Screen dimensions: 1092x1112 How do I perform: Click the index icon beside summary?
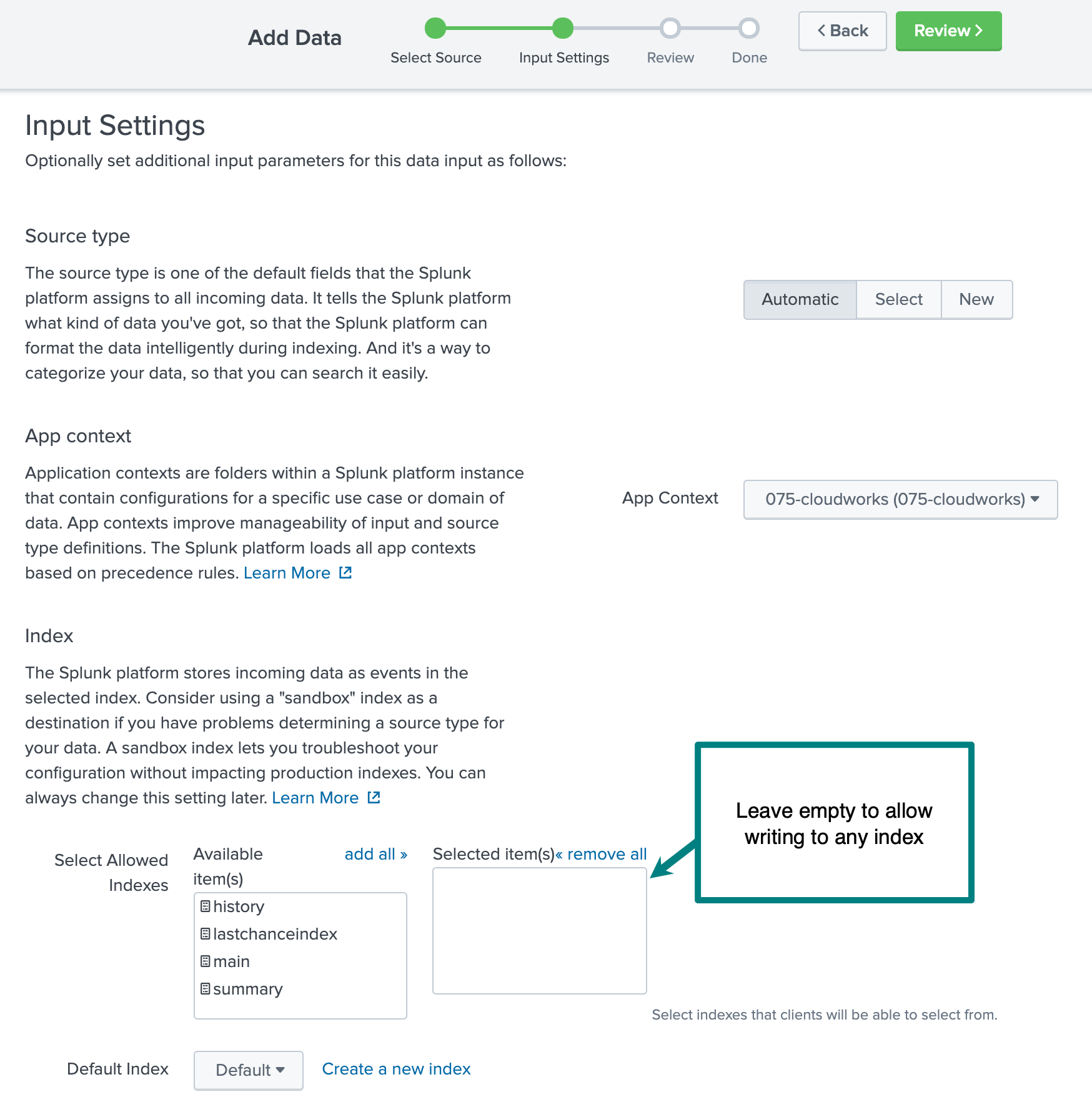205,988
